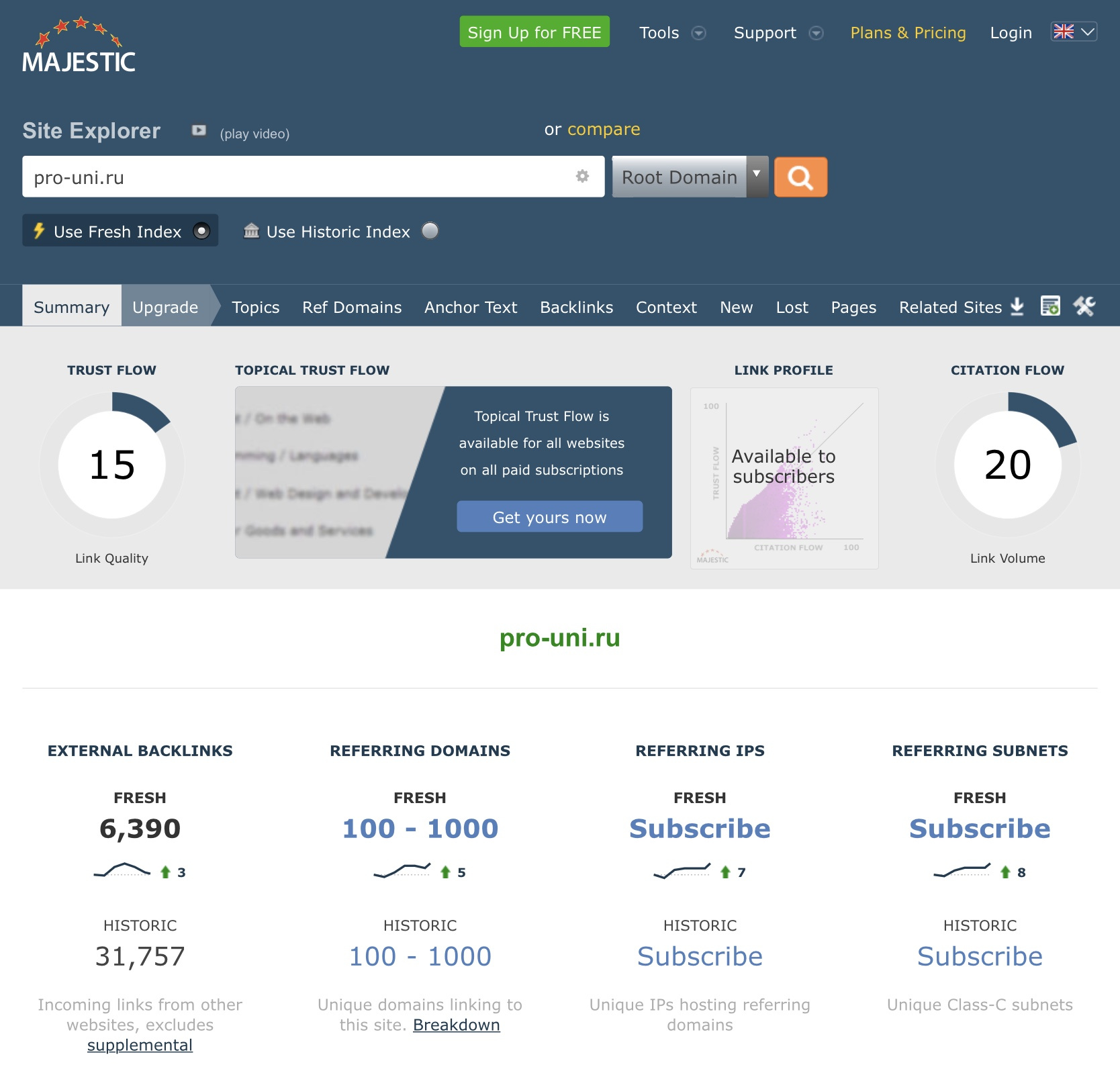Switch to Anchor Text tab

pos(471,307)
